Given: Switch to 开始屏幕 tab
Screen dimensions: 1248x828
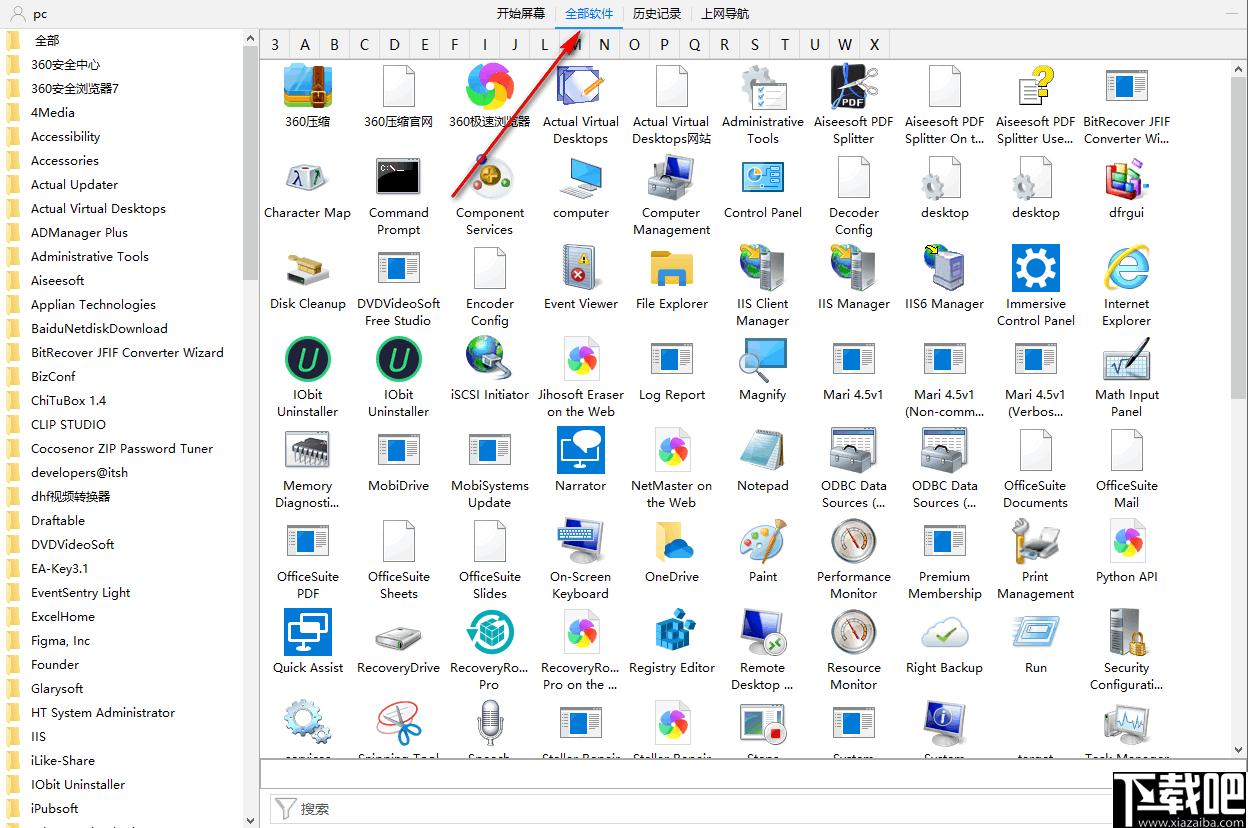Looking at the screenshot, I should coord(521,14).
